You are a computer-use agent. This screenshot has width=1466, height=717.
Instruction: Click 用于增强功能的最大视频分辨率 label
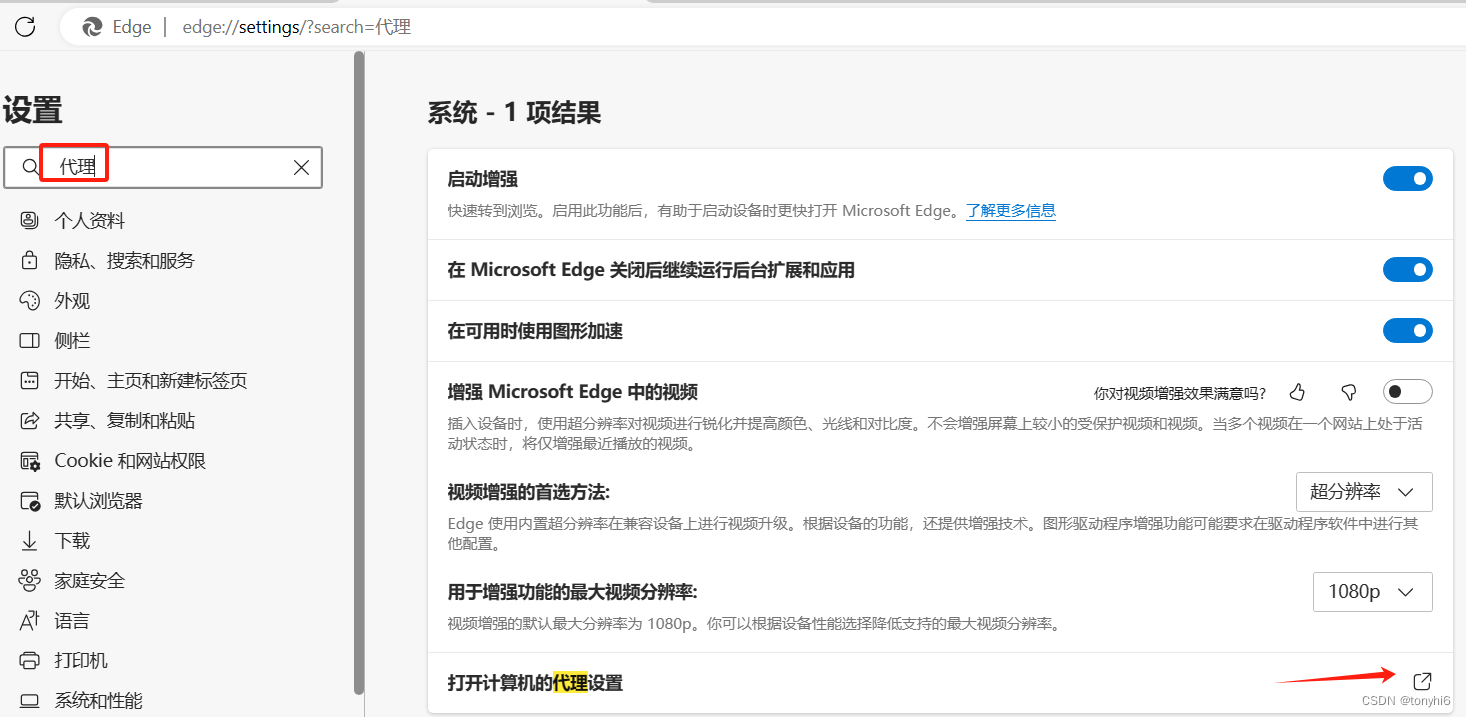[x=572, y=592]
